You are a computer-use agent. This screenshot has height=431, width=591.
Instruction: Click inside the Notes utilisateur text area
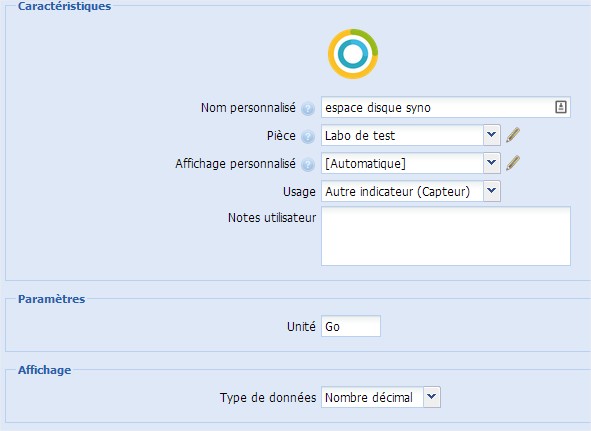click(x=446, y=236)
